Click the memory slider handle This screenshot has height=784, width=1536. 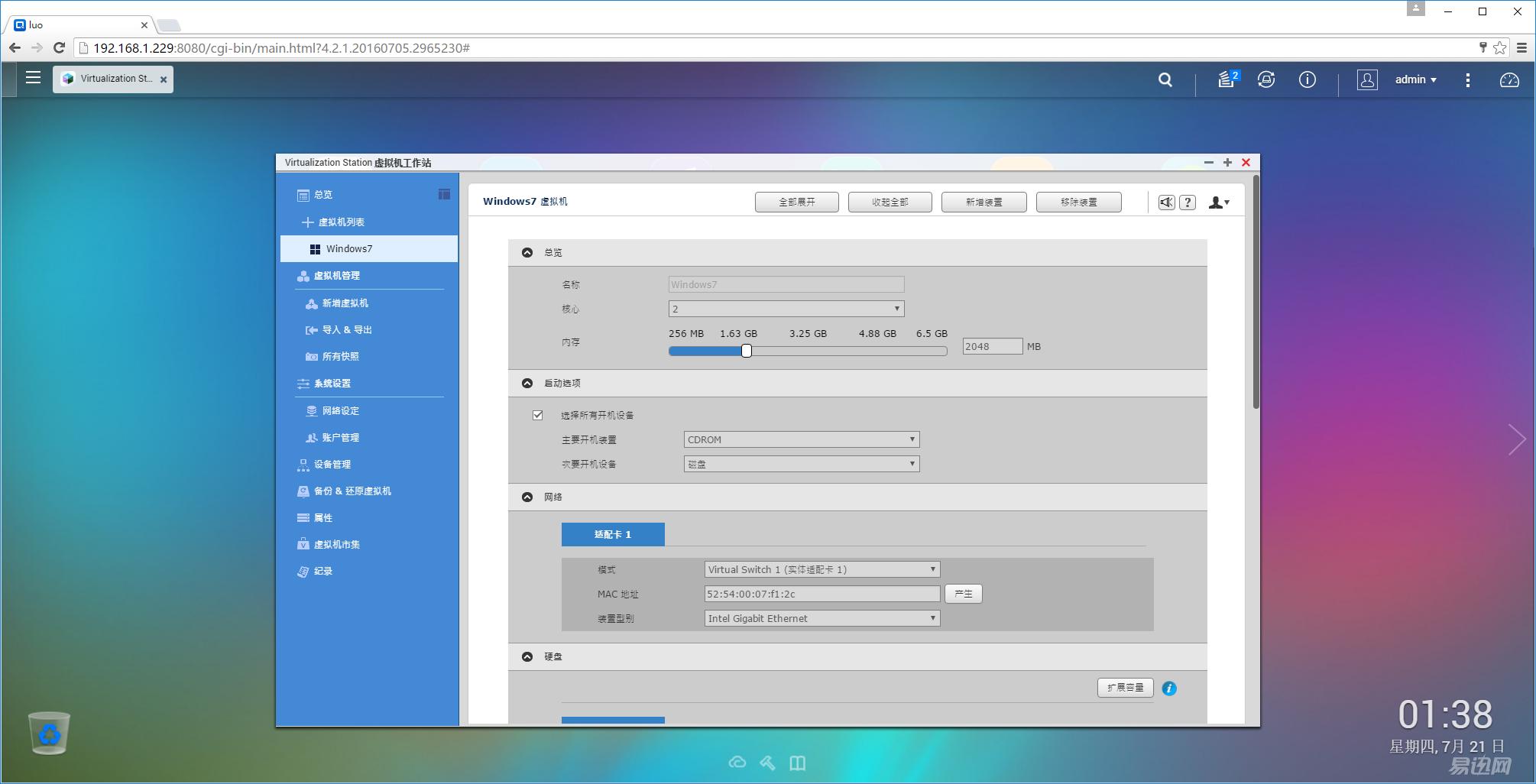tap(747, 351)
